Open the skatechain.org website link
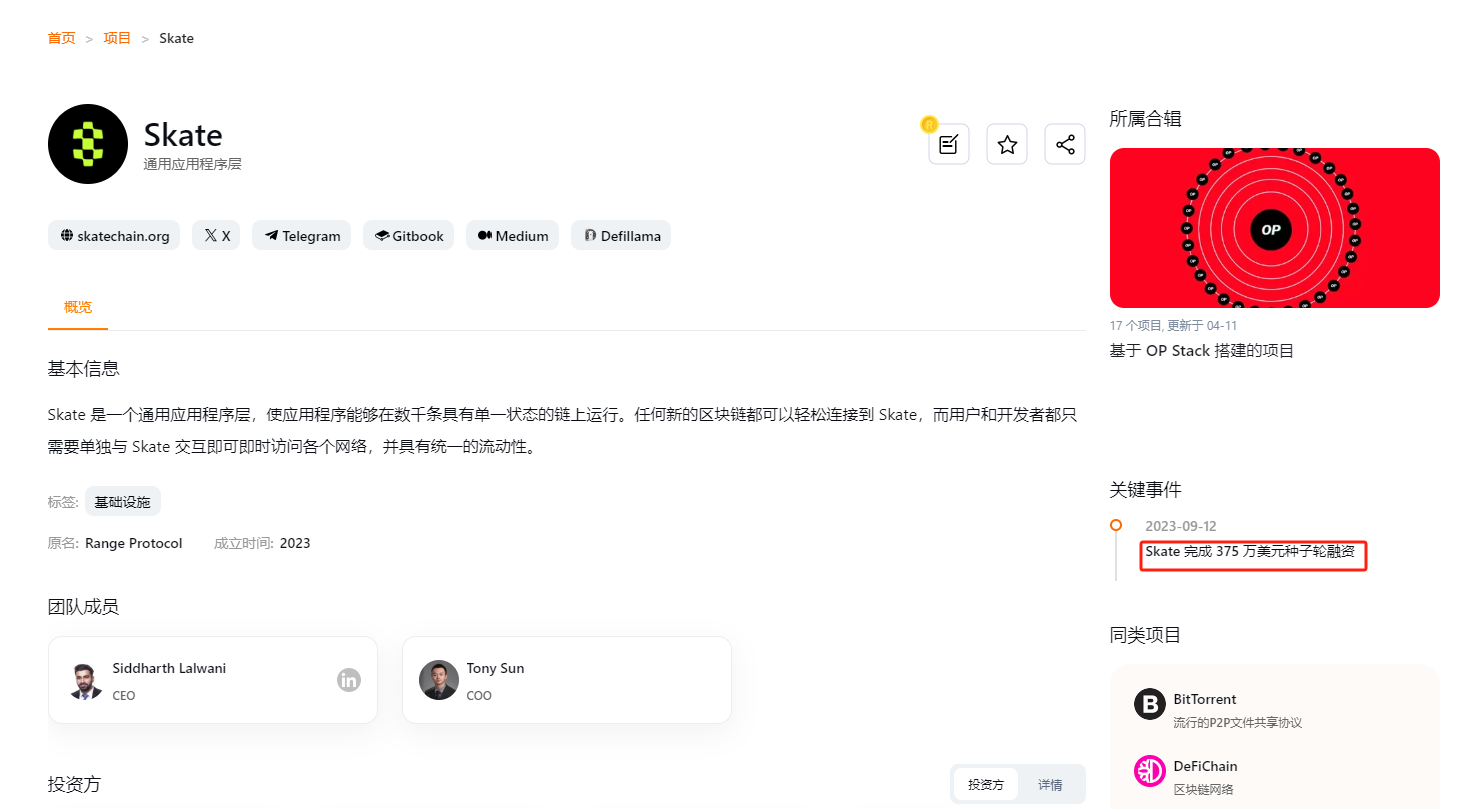 [x=115, y=236]
